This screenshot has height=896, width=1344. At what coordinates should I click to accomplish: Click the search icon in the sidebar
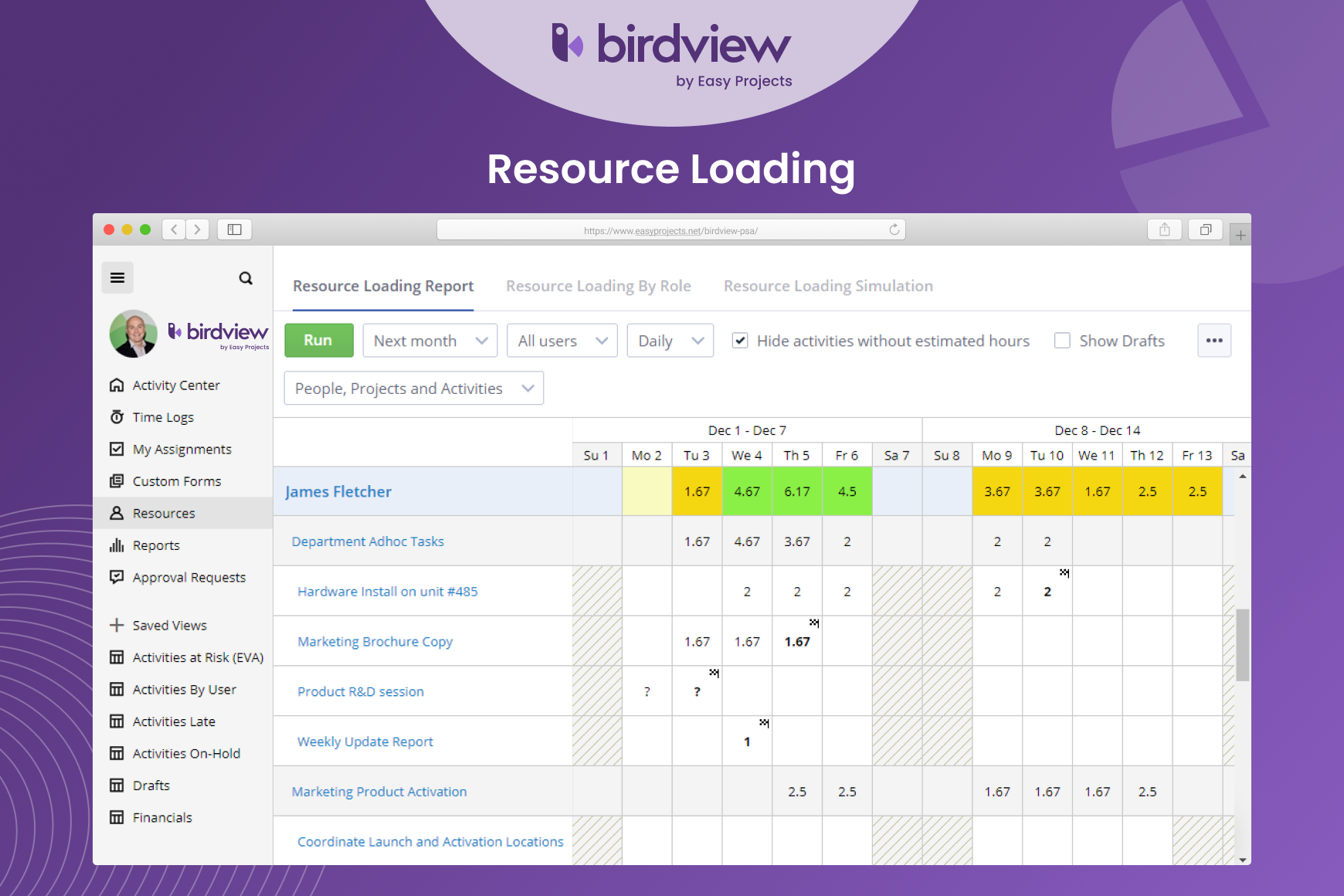(246, 277)
